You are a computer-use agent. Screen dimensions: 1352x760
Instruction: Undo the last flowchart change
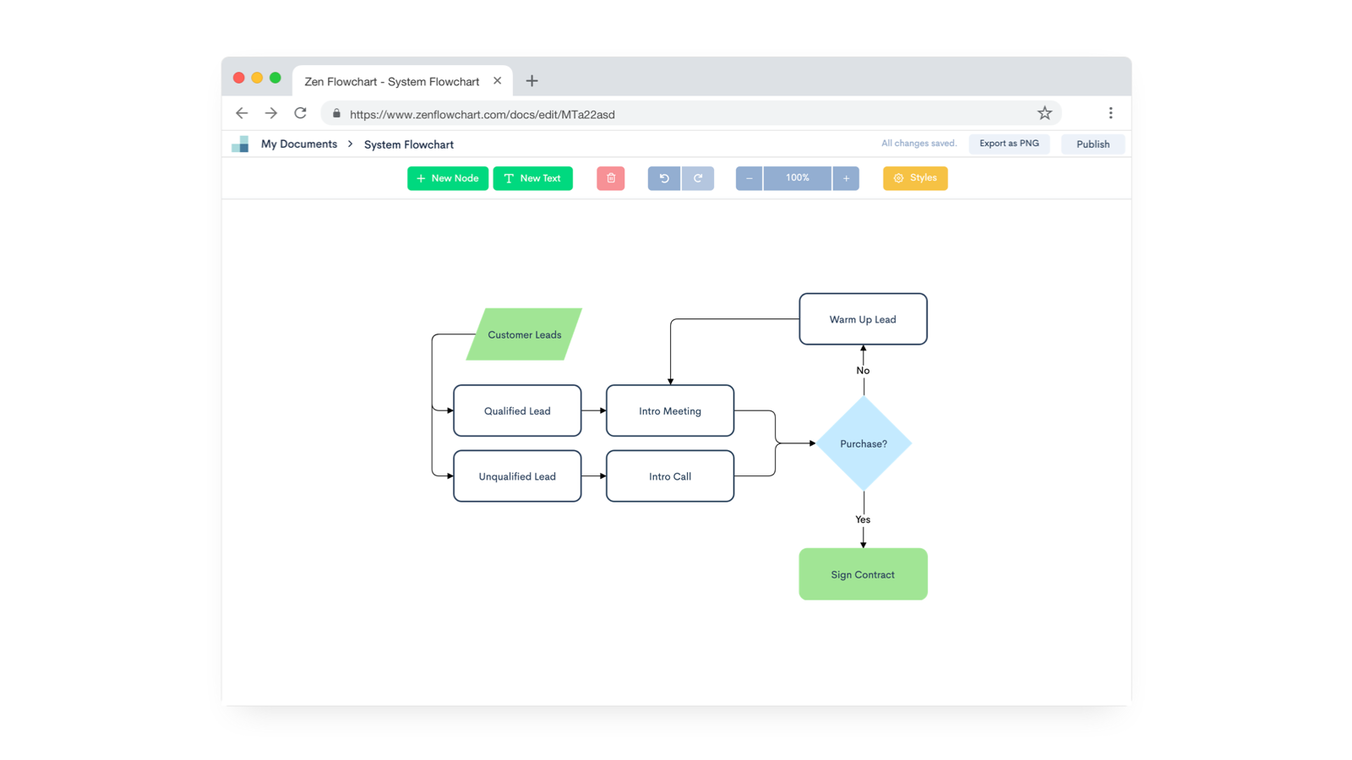pyautogui.click(x=663, y=178)
